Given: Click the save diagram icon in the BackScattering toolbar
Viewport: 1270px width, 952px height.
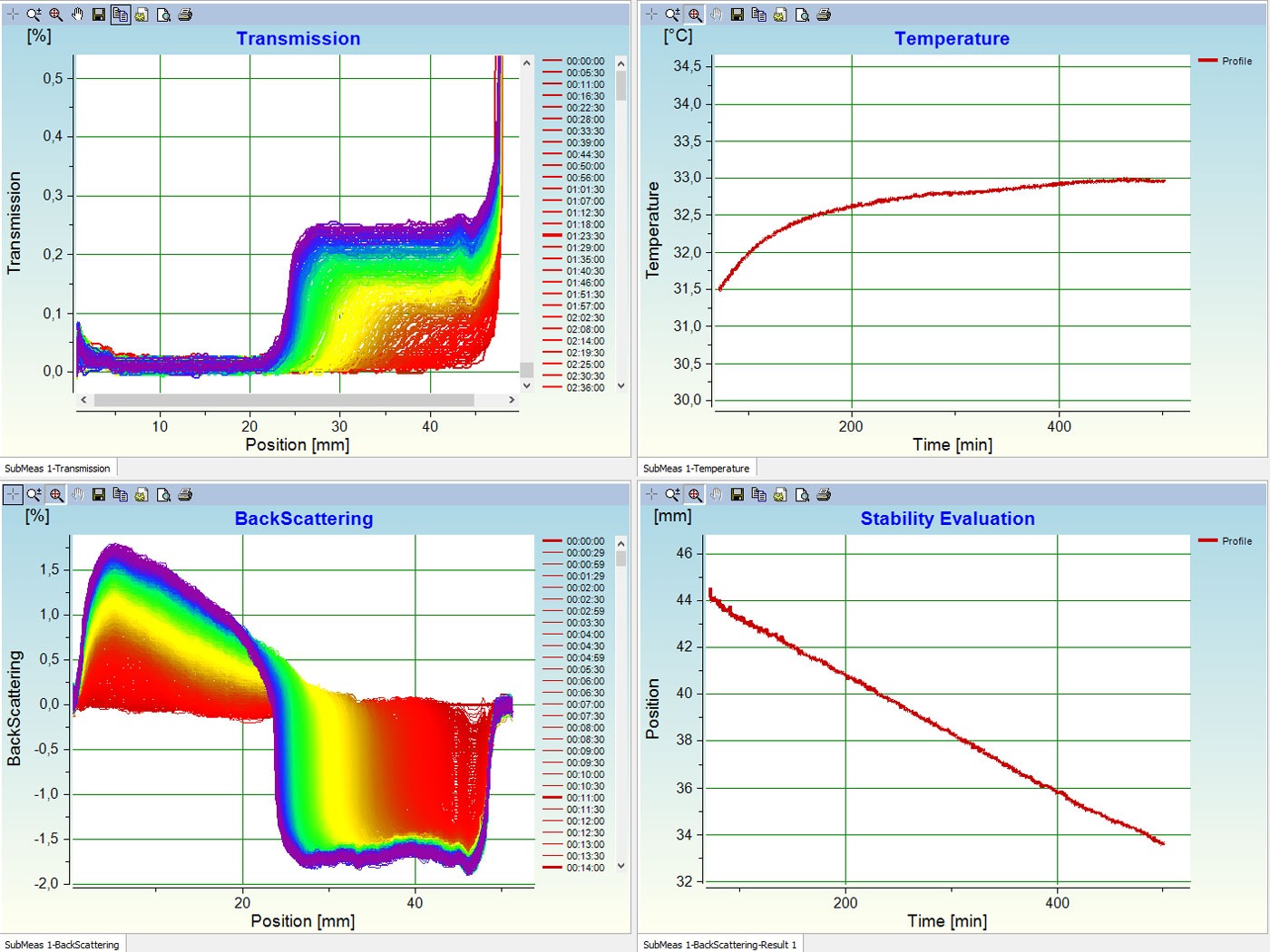Looking at the screenshot, I should point(99,494).
